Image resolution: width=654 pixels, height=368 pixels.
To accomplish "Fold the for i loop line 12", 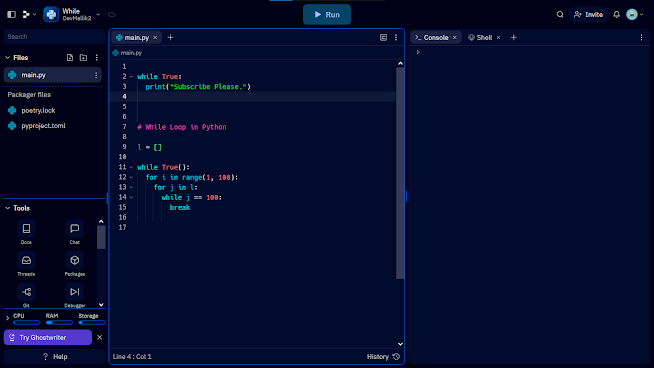I will click(x=131, y=177).
